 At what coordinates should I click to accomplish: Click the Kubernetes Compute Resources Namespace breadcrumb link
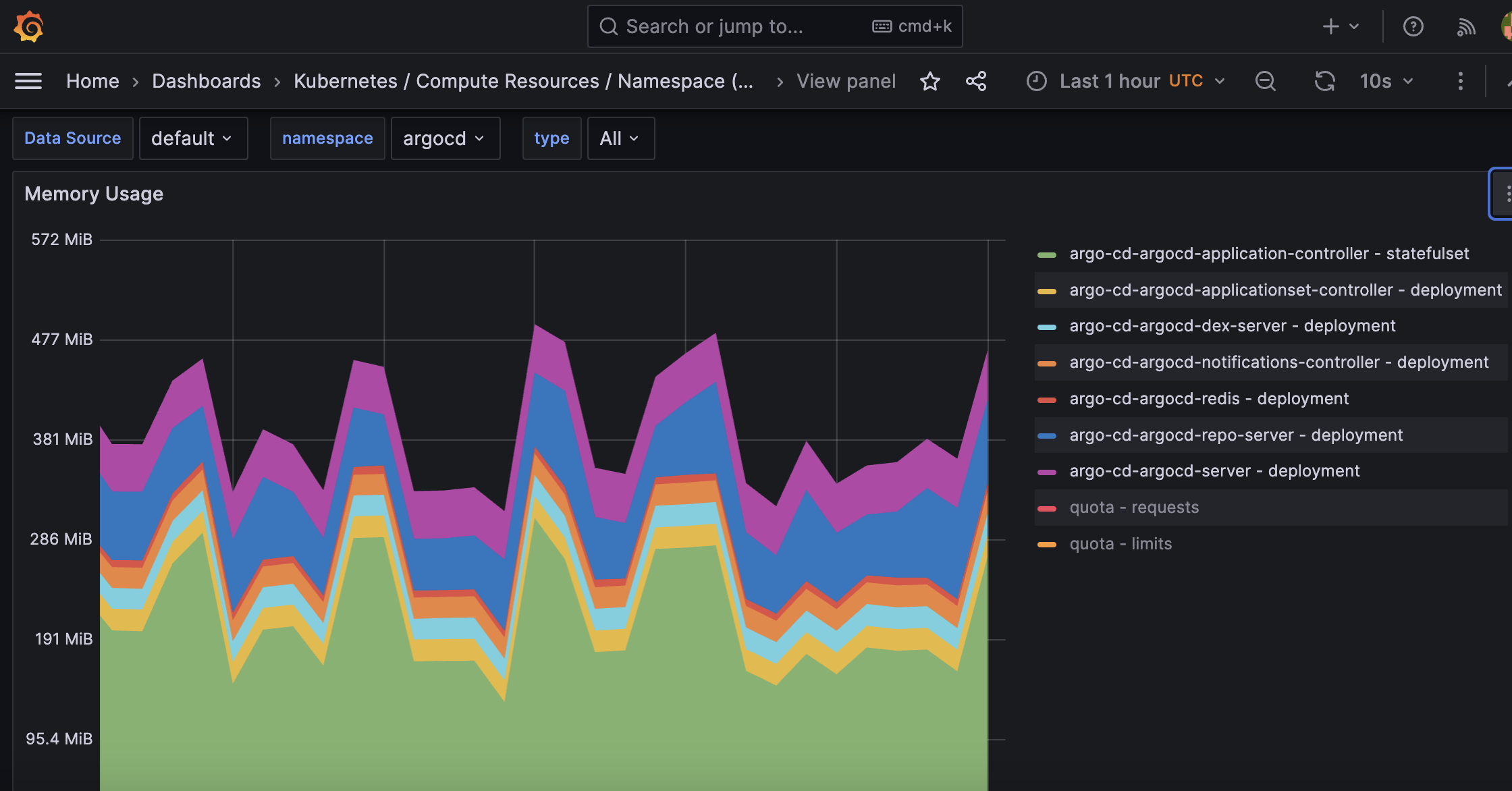523,81
